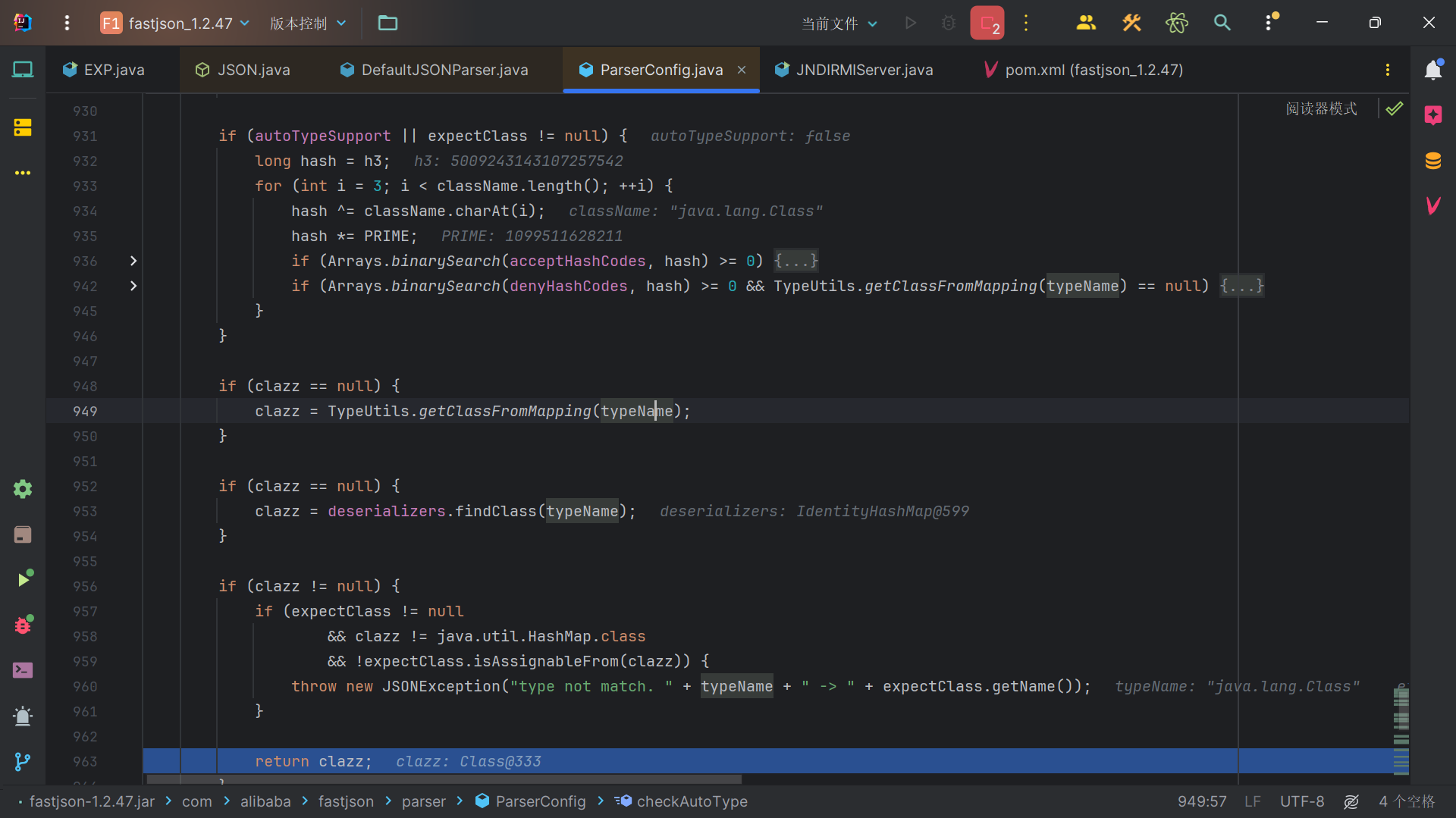Image resolution: width=1456 pixels, height=818 pixels.
Task: Click the green inspection checkmark
Action: click(x=1394, y=108)
